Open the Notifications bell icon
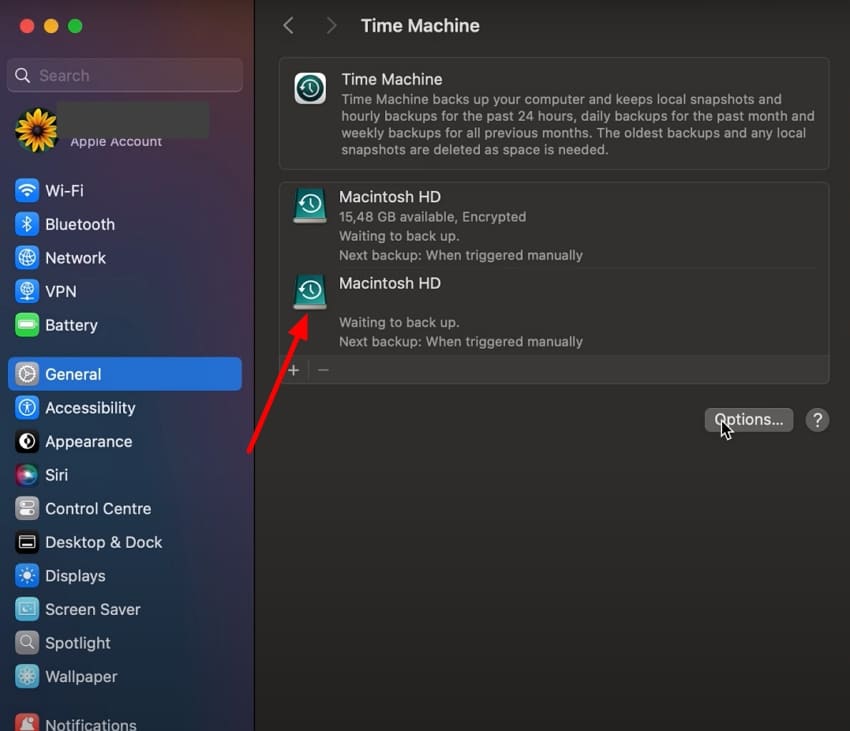Screen dimensions: 850x731 click(x=27, y=722)
